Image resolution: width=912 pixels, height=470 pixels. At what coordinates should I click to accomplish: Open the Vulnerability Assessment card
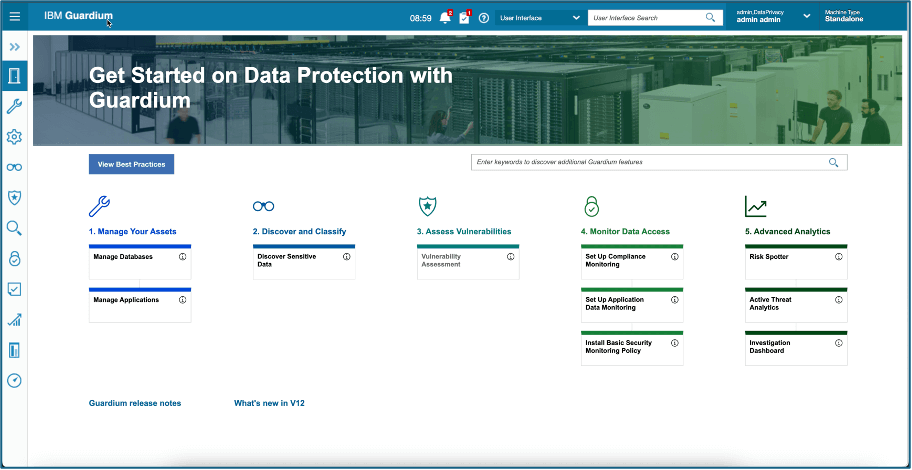[x=468, y=262]
